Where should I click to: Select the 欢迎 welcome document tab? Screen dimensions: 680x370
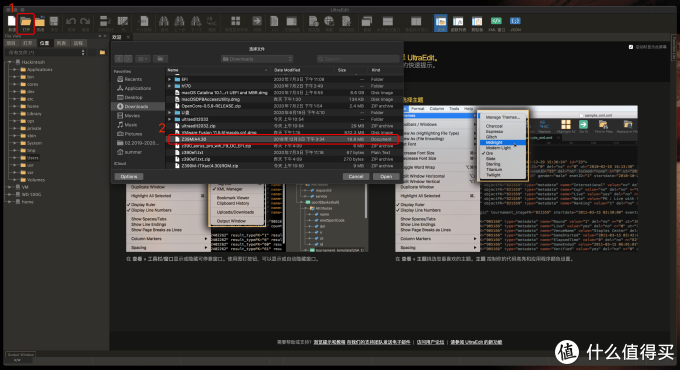coord(117,37)
